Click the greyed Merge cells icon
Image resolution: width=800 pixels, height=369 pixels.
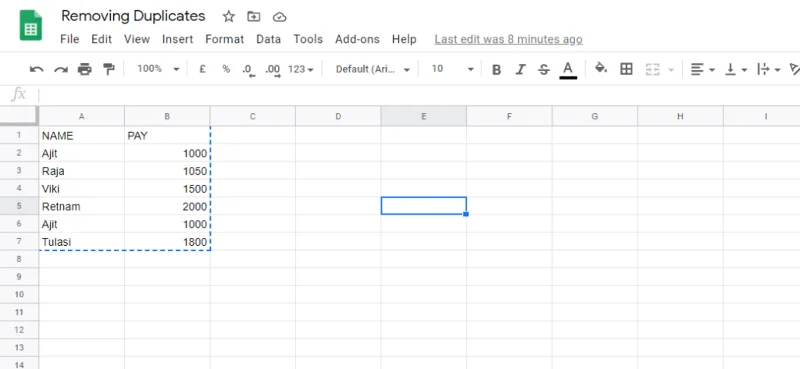pyautogui.click(x=653, y=69)
